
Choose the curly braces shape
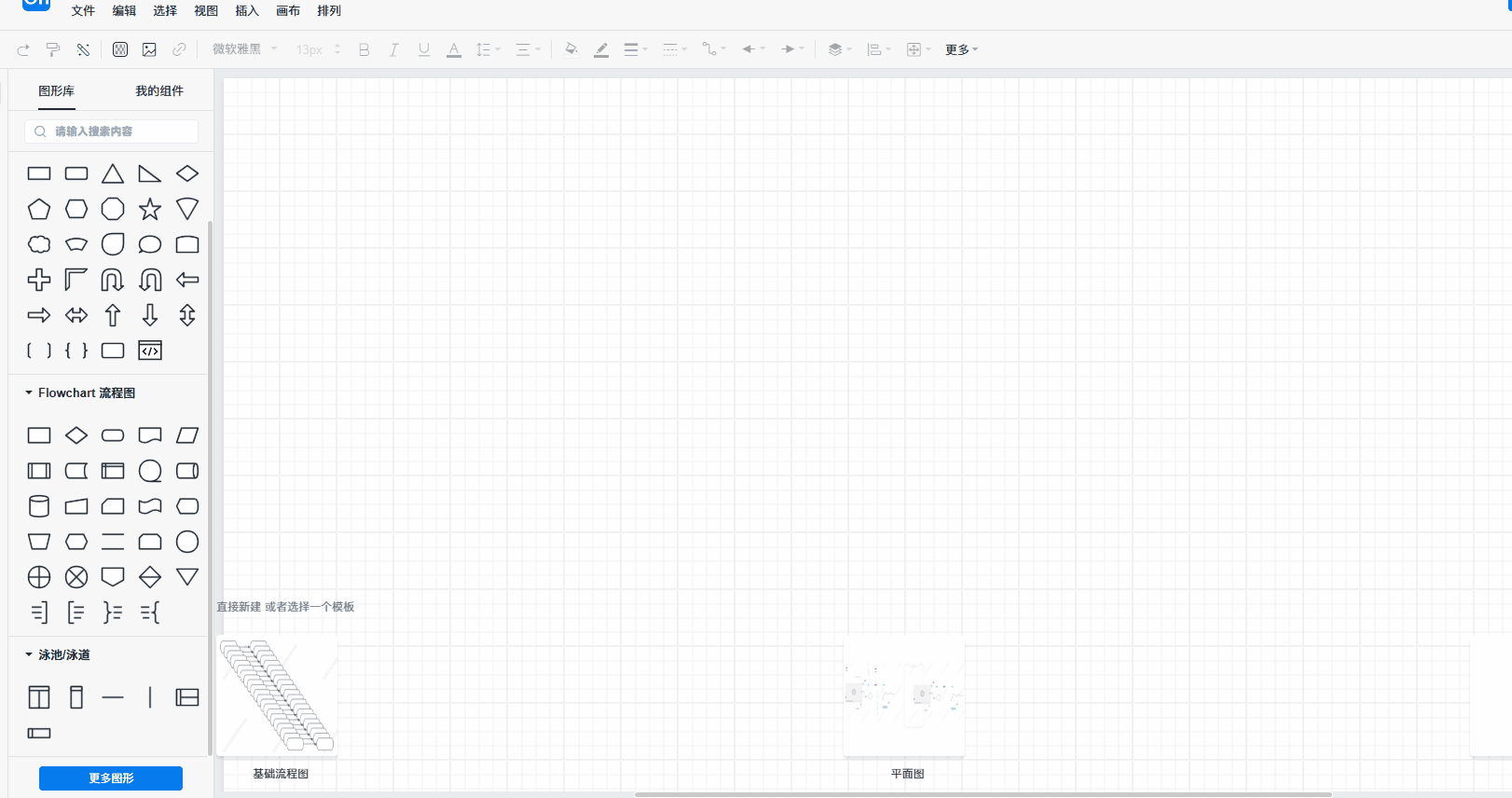pyautogui.click(x=76, y=351)
